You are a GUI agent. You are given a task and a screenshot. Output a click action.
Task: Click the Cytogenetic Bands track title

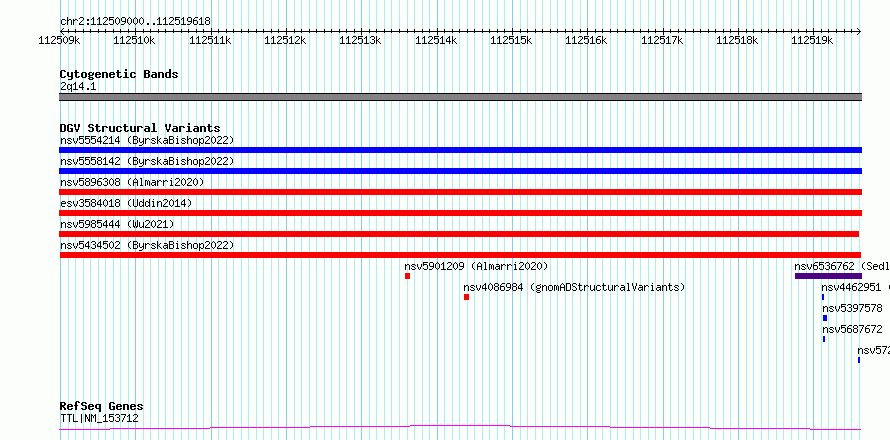[x=119, y=74]
